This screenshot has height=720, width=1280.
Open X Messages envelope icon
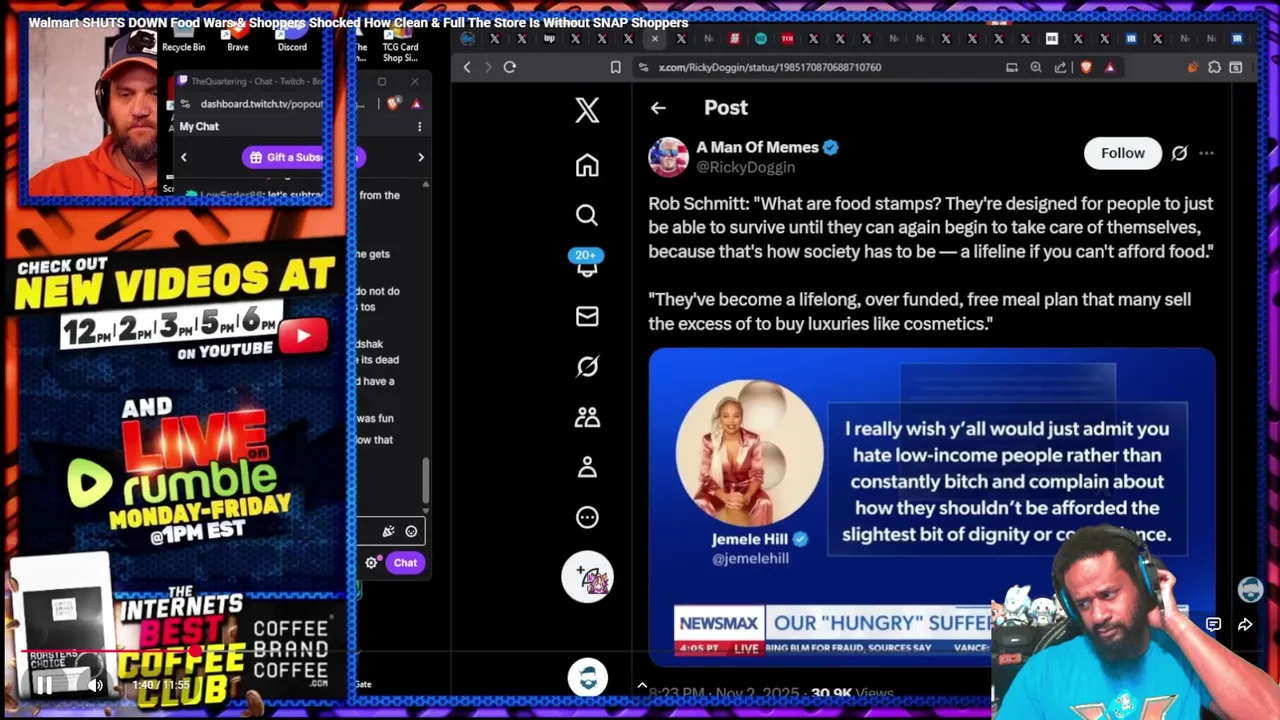click(x=587, y=316)
